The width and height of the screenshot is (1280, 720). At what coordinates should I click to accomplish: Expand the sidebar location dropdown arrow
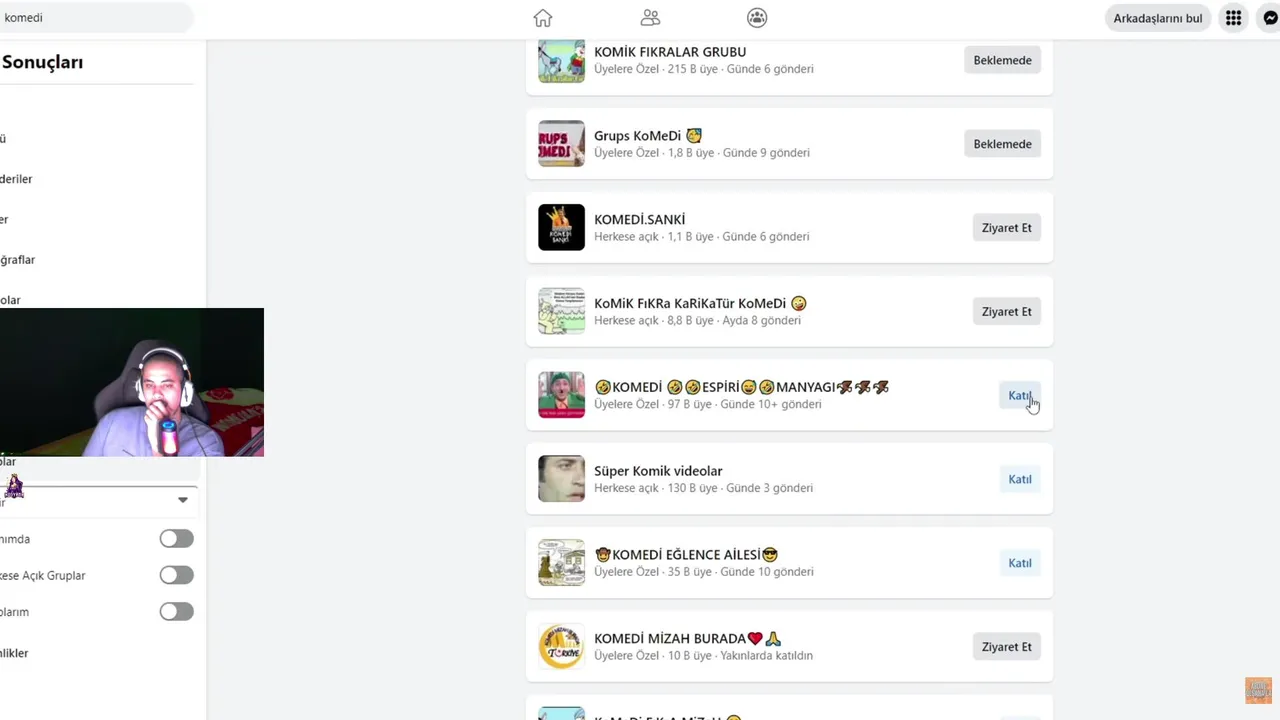(x=183, y=500)
